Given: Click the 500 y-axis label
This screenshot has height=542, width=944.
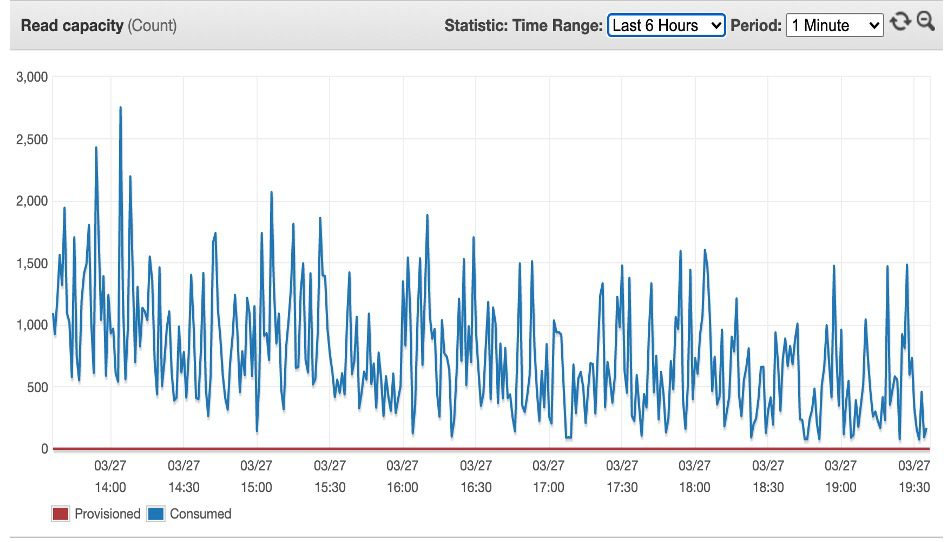Looking at the screenshot, I should click(x=37, y=387).
